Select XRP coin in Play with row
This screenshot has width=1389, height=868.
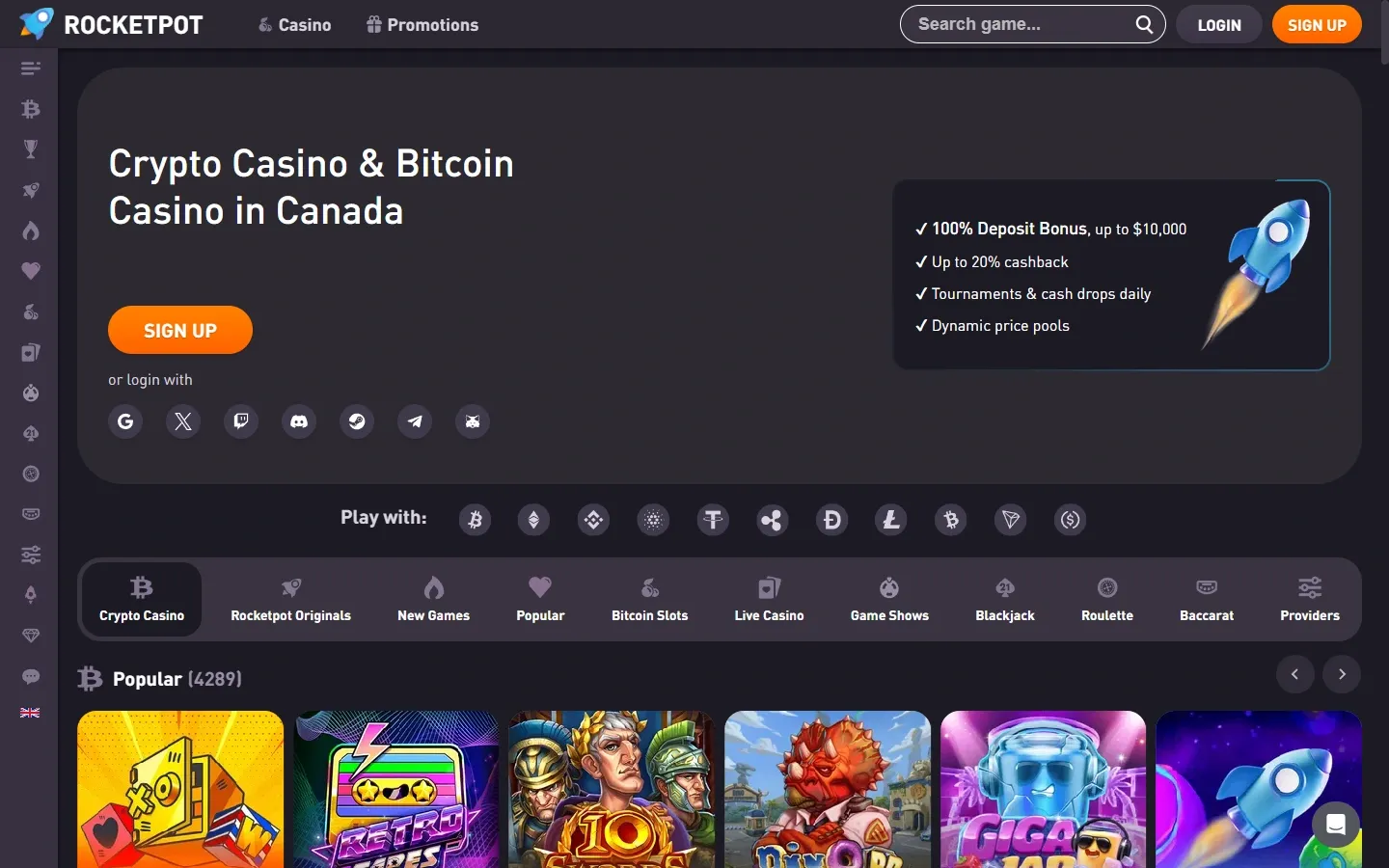772,521
